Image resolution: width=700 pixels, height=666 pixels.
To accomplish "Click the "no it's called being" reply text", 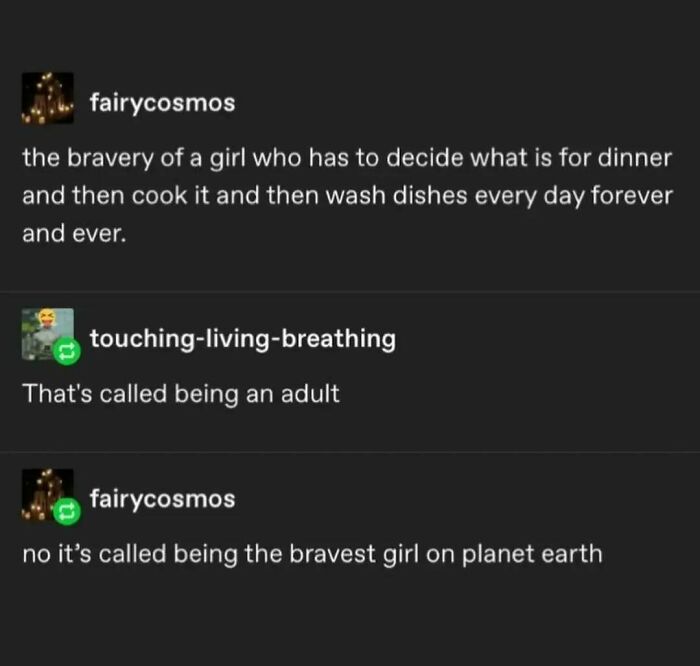I will coord(312,553).
